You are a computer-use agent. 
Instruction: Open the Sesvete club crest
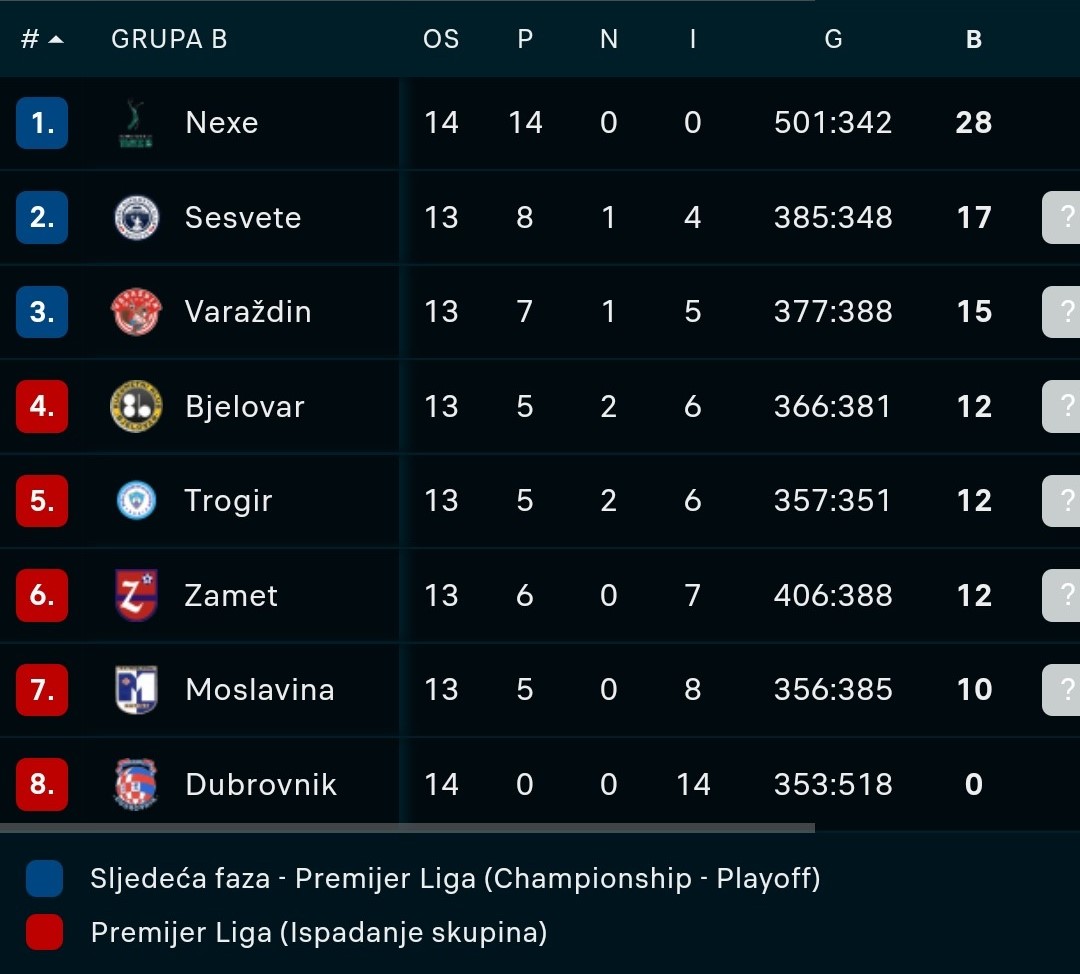[136, 218]
